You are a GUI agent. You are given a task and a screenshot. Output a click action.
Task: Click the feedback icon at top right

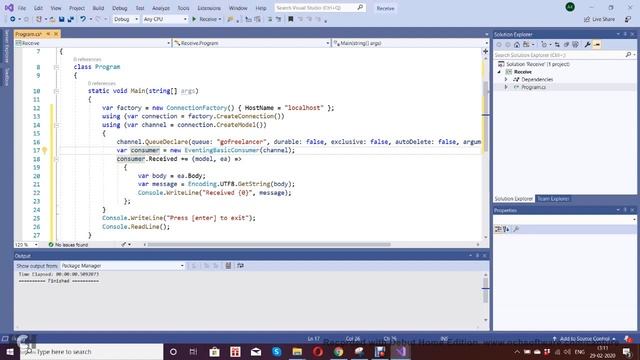point(628,19)
